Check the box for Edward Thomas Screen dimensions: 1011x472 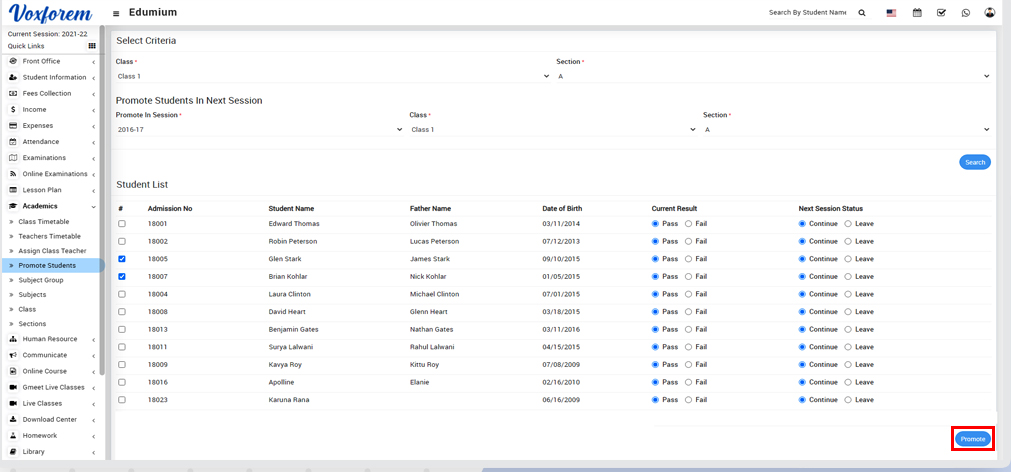click(x=122, y=224)
